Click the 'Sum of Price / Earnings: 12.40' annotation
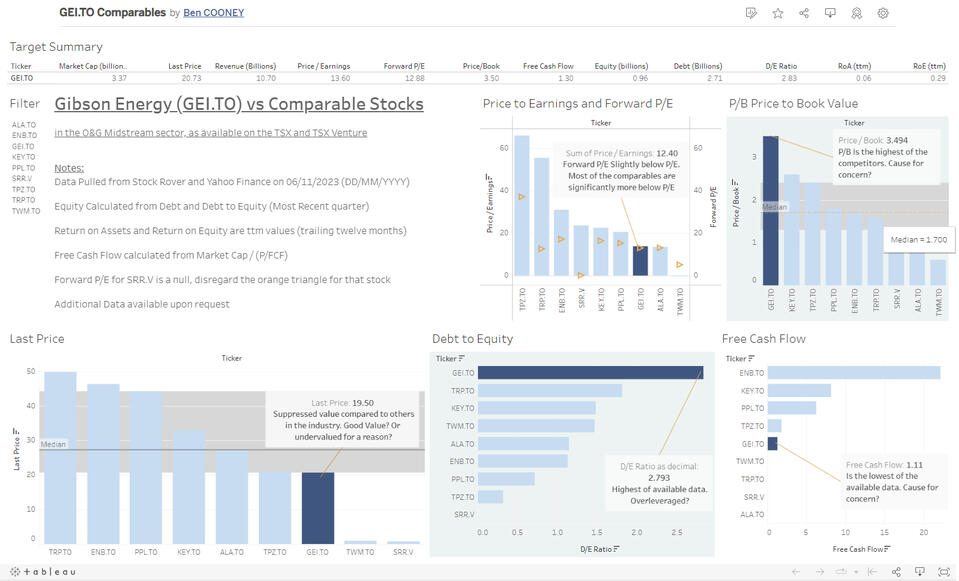The width and height of the screenshot is (959, 581). tap(621, 170)
